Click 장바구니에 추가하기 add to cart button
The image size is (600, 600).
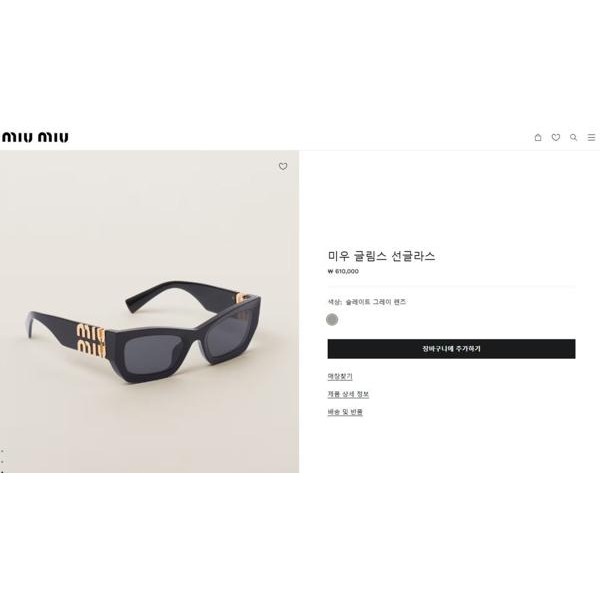(x=451, y=349)
